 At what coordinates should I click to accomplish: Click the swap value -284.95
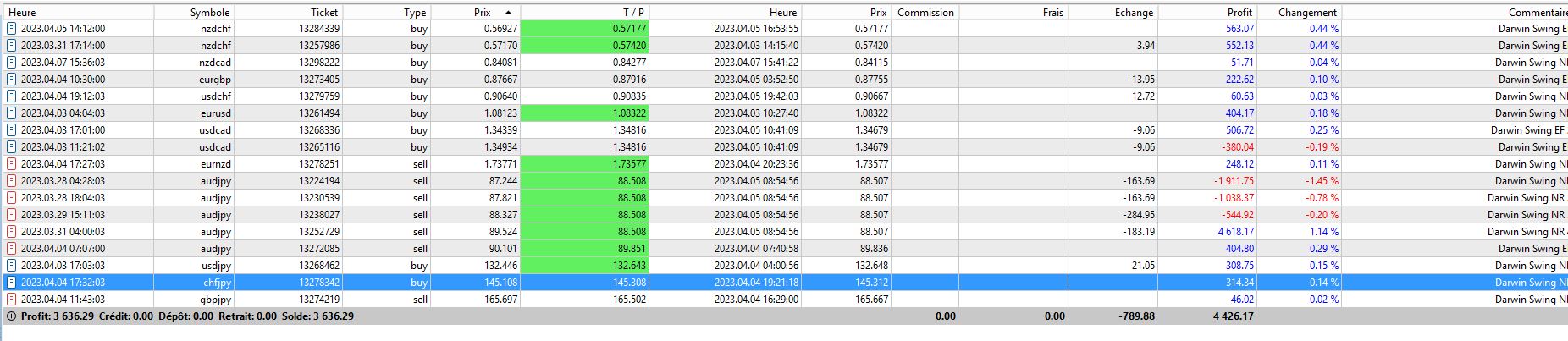click(1137, 215)
